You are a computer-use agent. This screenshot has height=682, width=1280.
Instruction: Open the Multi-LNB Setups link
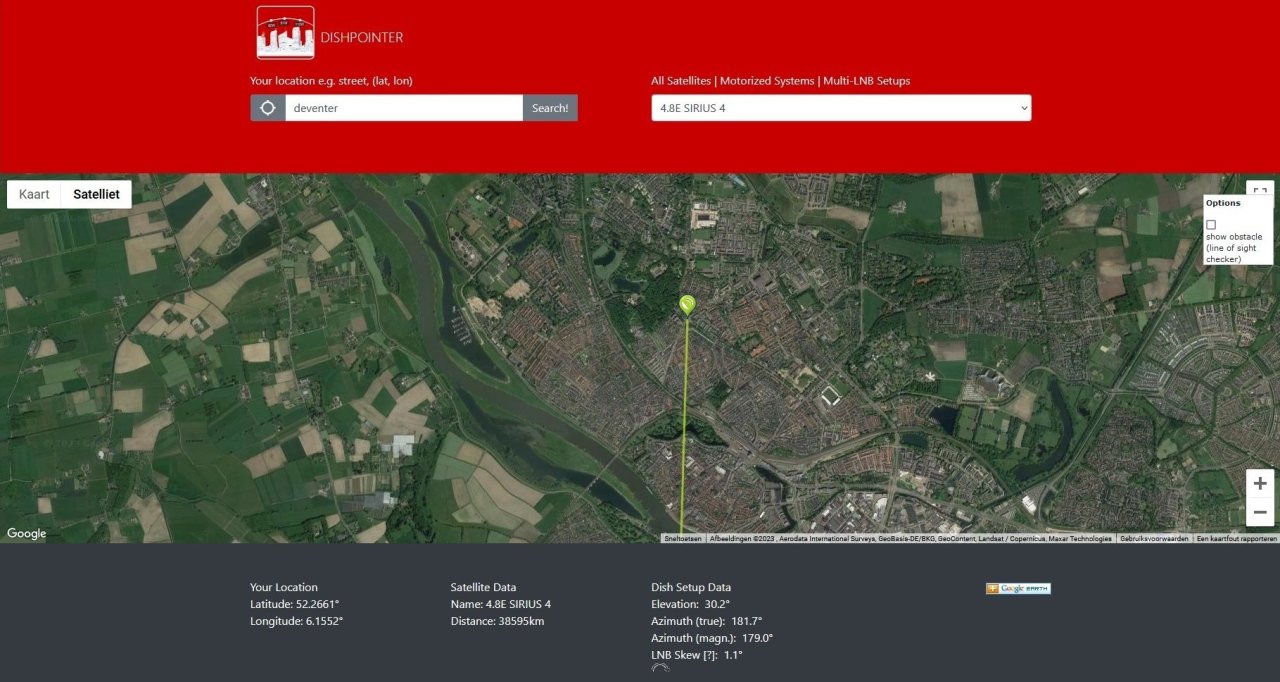pos(866,81)
